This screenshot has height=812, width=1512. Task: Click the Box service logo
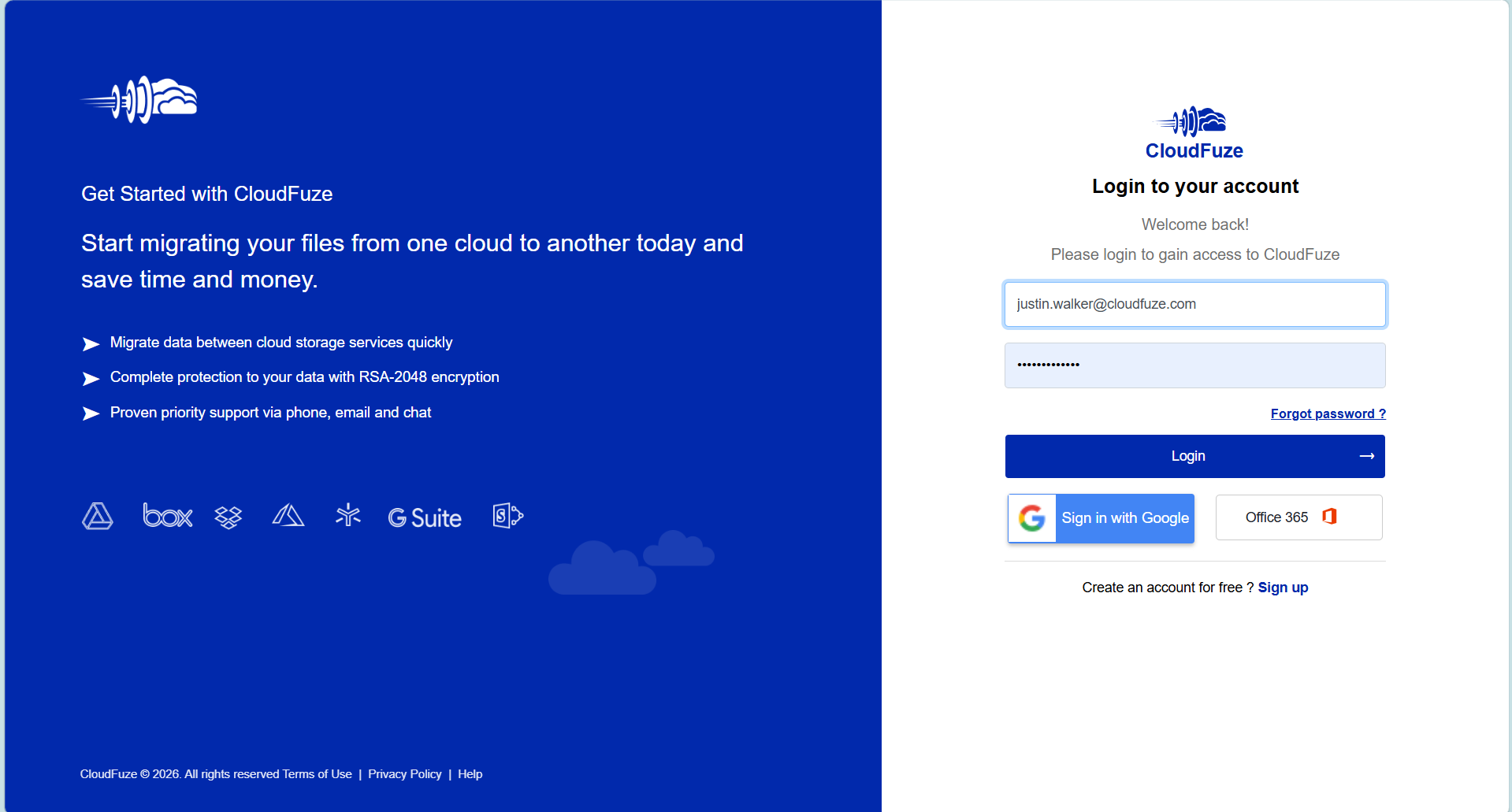tap(168, 515)
